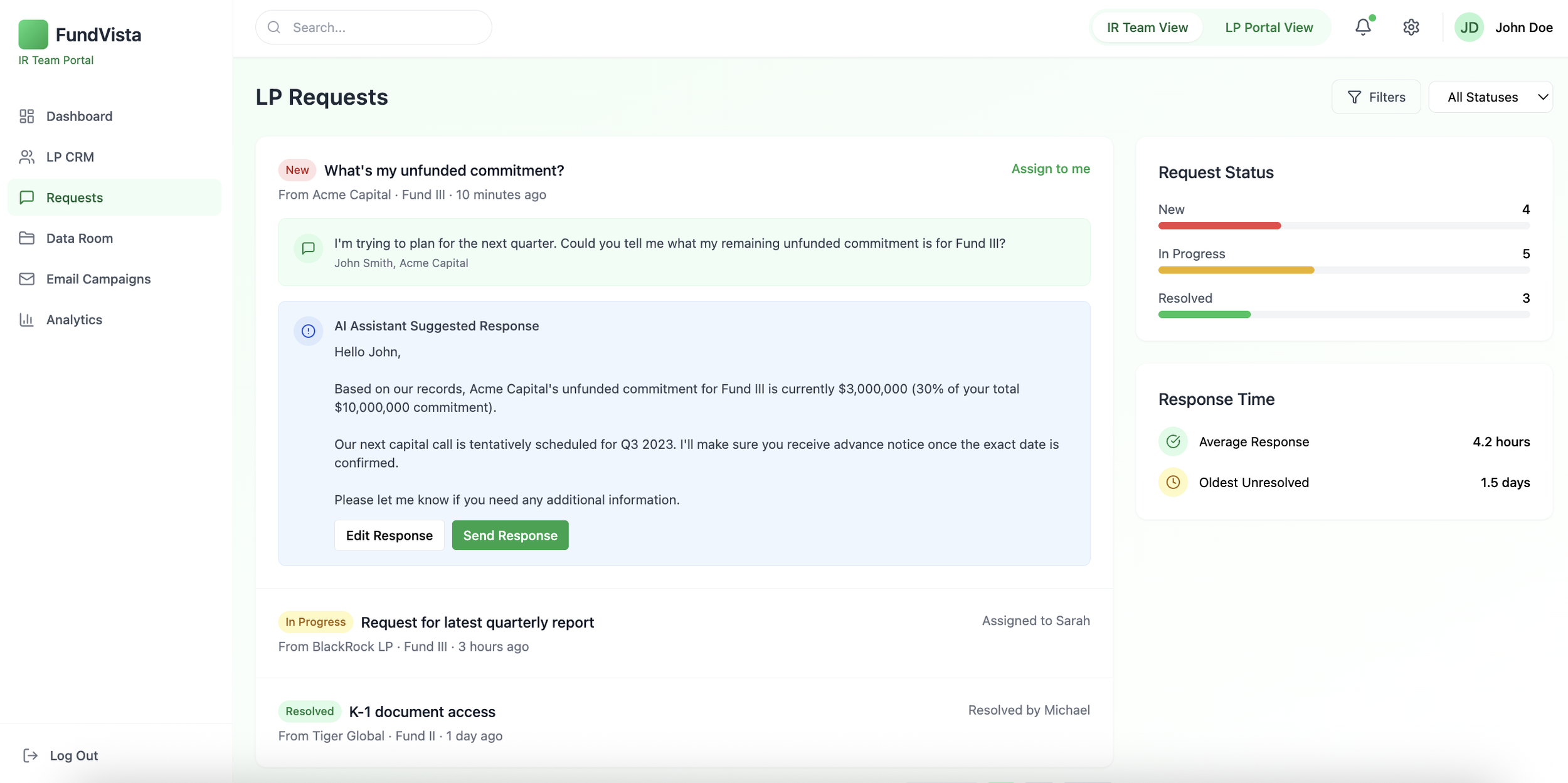1568x783 pixels.
Task: Click the Oldest Unresolved clock icon
Action: pyautogui.click(x=1172, y=482)
